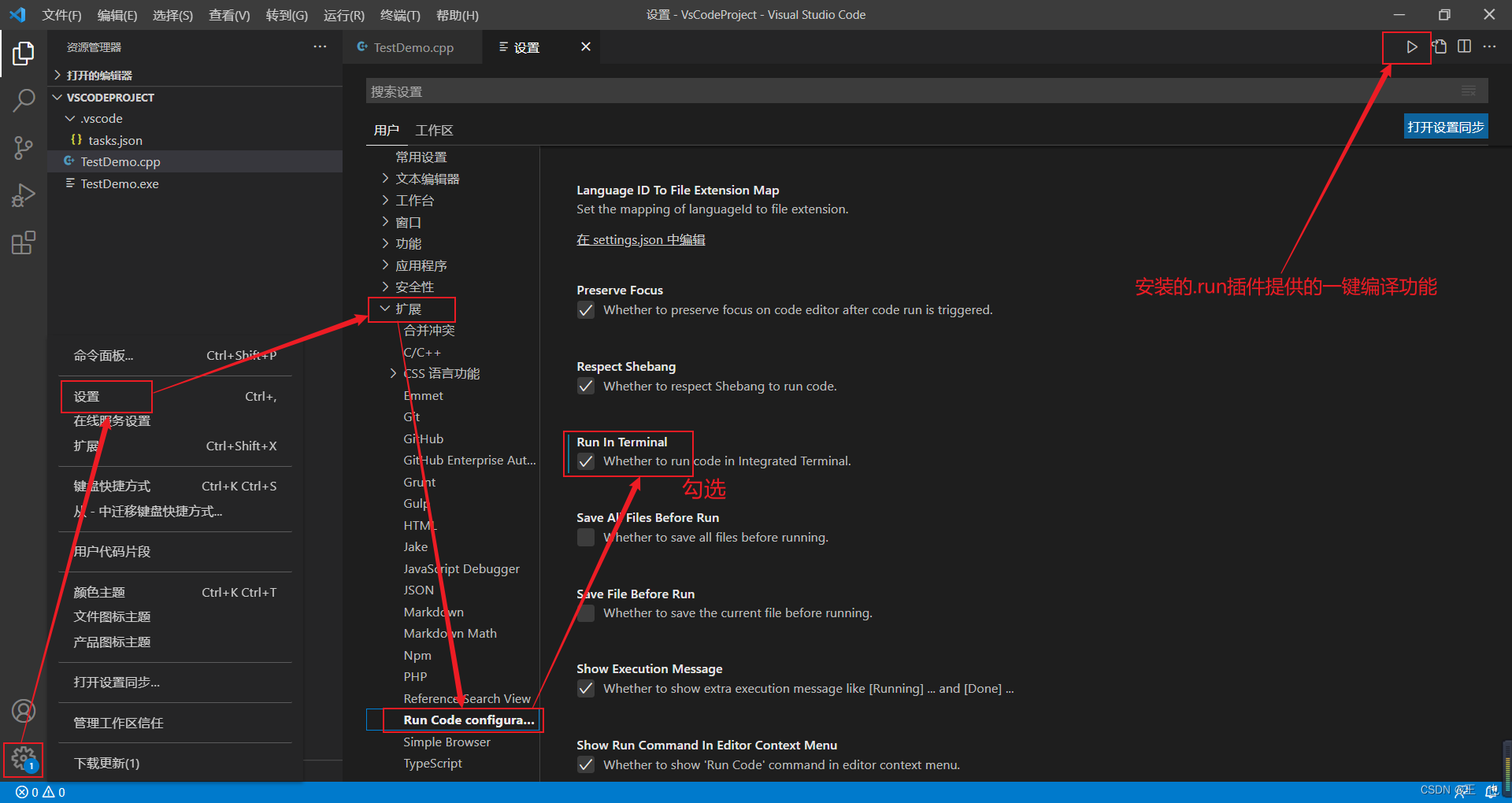Choose 下载更新(1) menu entry
Viewport: 1512px width, 803px height.
tap(175, 764)
